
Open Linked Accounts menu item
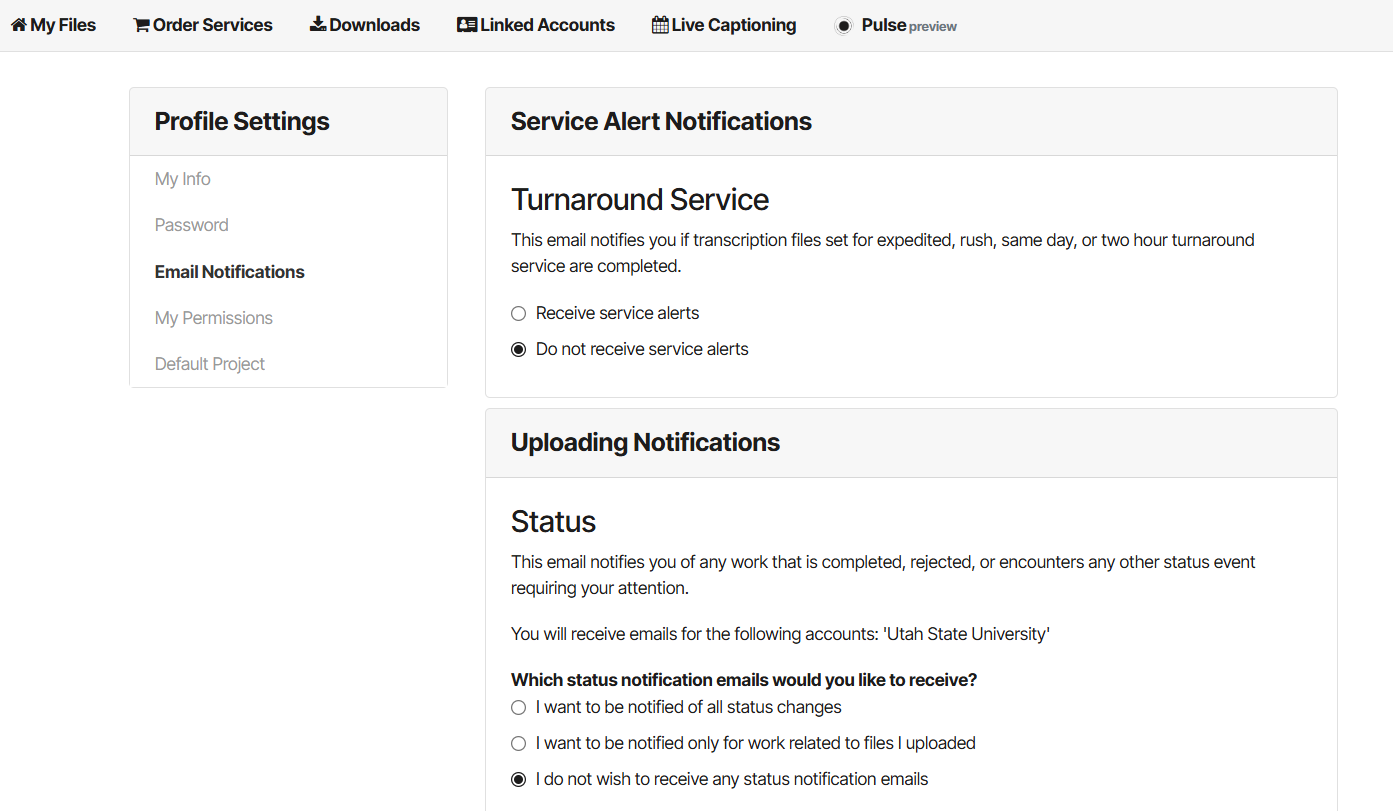point(536,25)
